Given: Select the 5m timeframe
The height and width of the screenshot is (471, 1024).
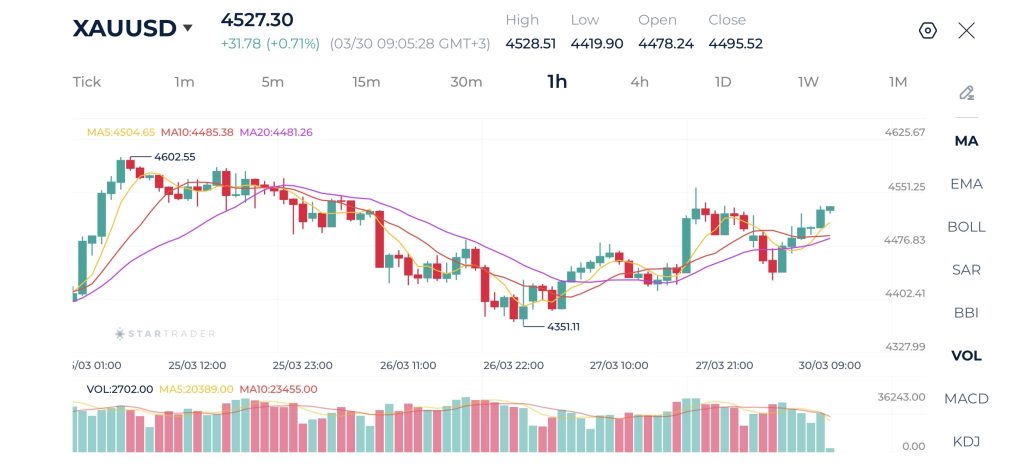Looking at the screenshot, I should (x=273, y=82).
